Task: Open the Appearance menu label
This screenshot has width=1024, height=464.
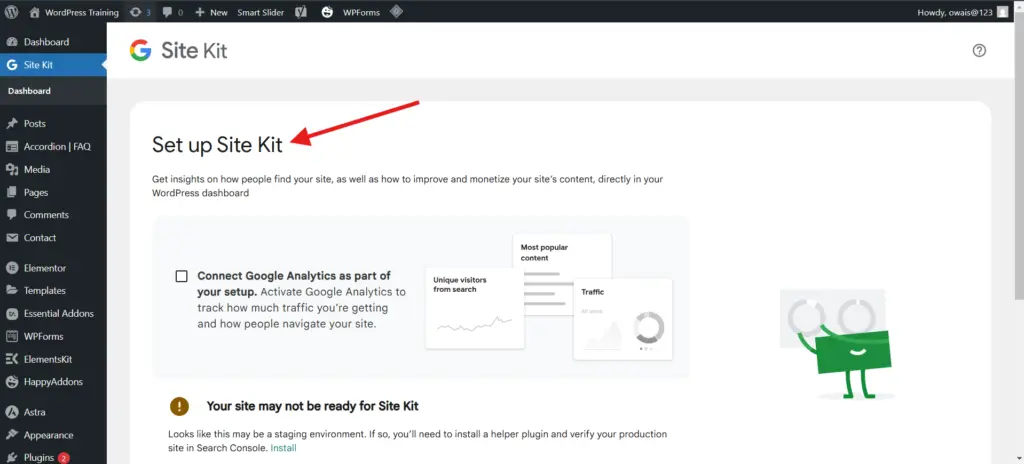Action: (x=48, y=435)
